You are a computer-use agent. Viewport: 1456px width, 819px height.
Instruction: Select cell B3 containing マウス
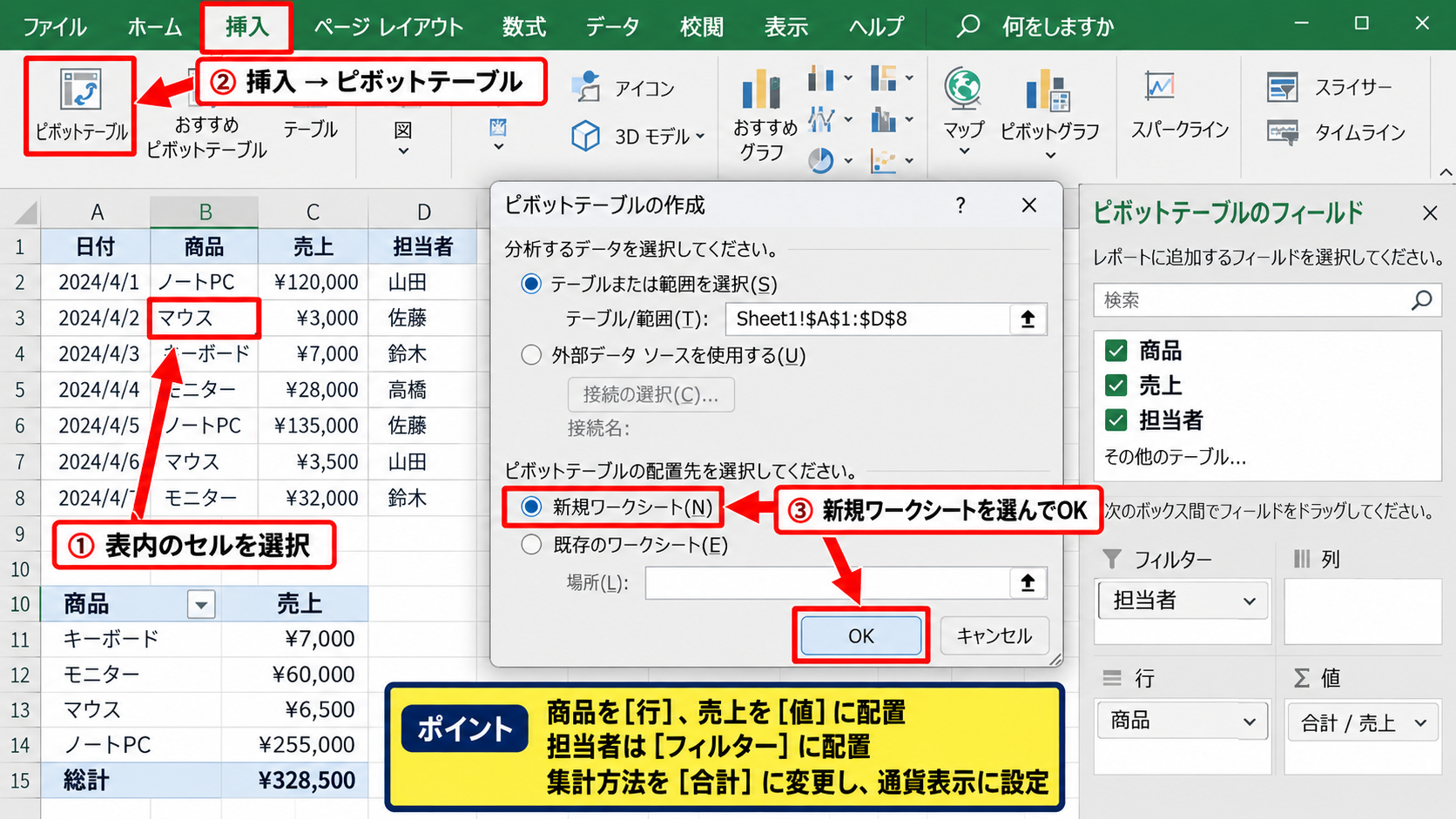pos(205,318)
